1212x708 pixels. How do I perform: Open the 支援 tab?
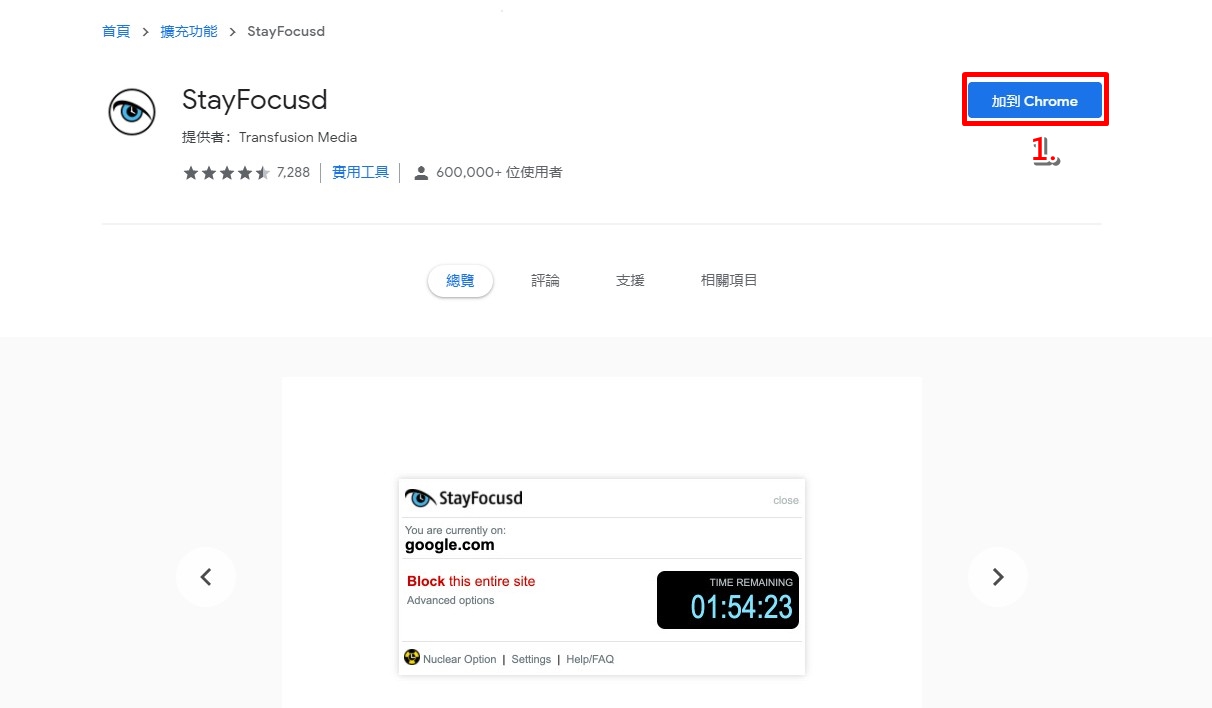[x=630, y=281]
